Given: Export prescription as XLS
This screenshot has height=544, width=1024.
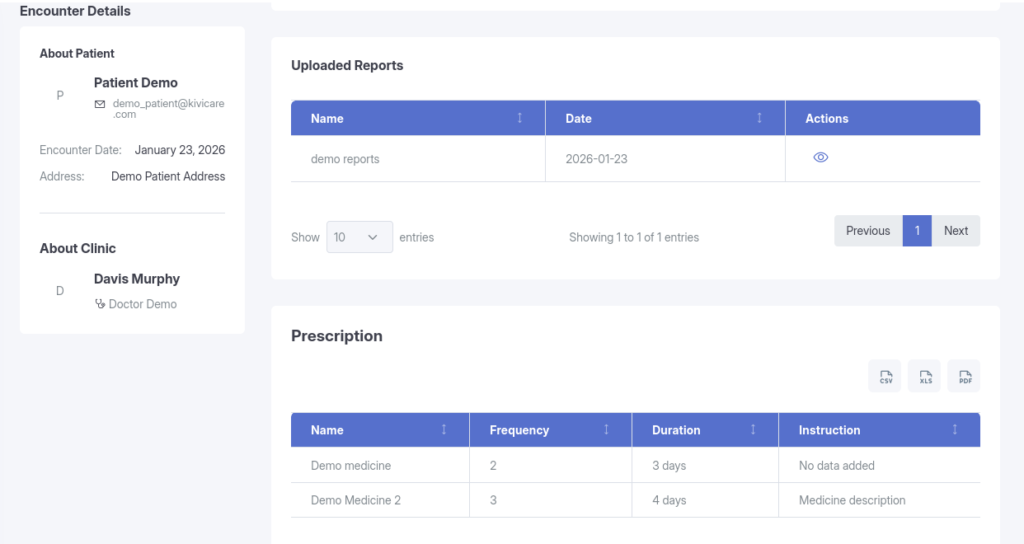Looking at the screenshot, I should point(925,376).
